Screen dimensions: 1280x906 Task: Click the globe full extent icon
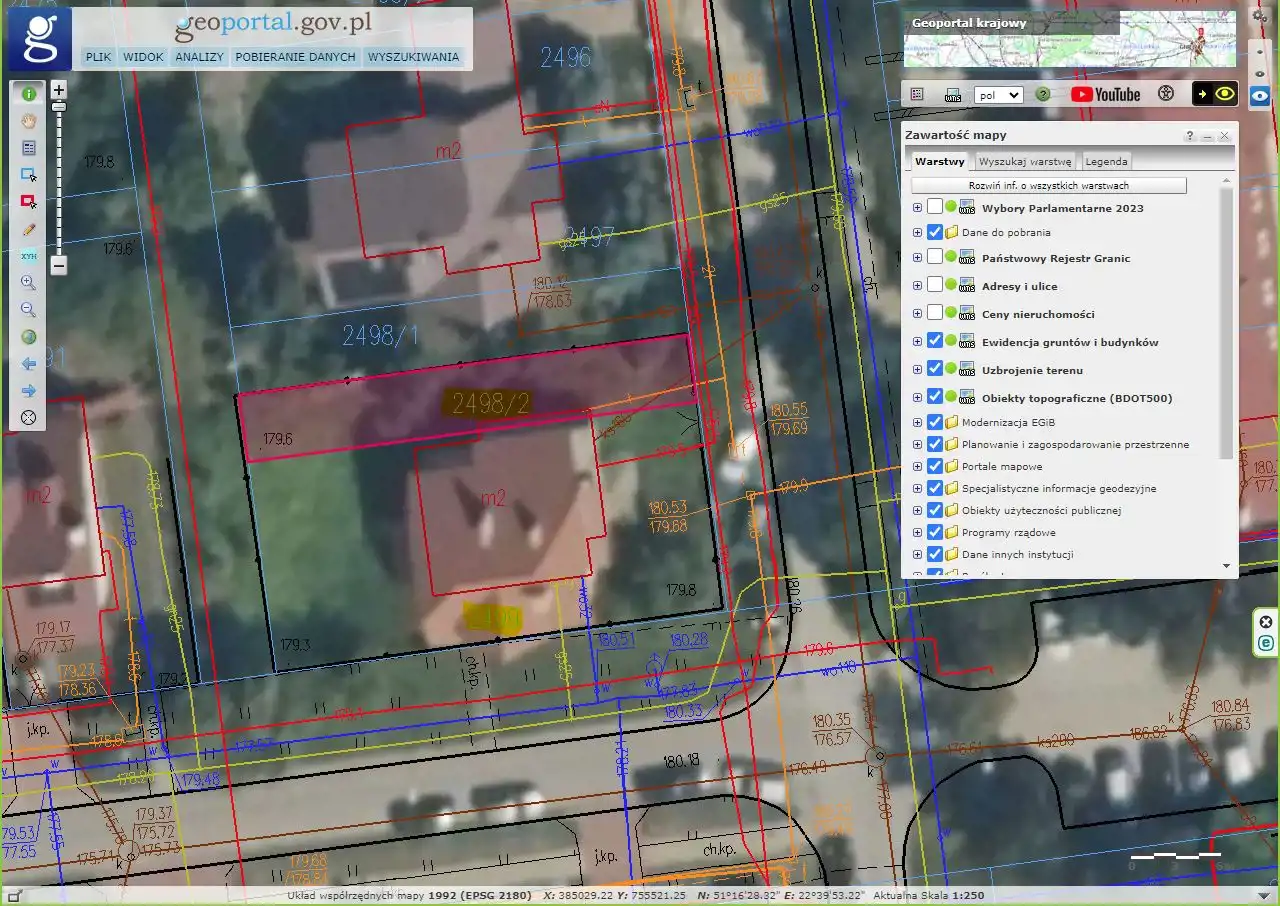(x=28, y=337)
